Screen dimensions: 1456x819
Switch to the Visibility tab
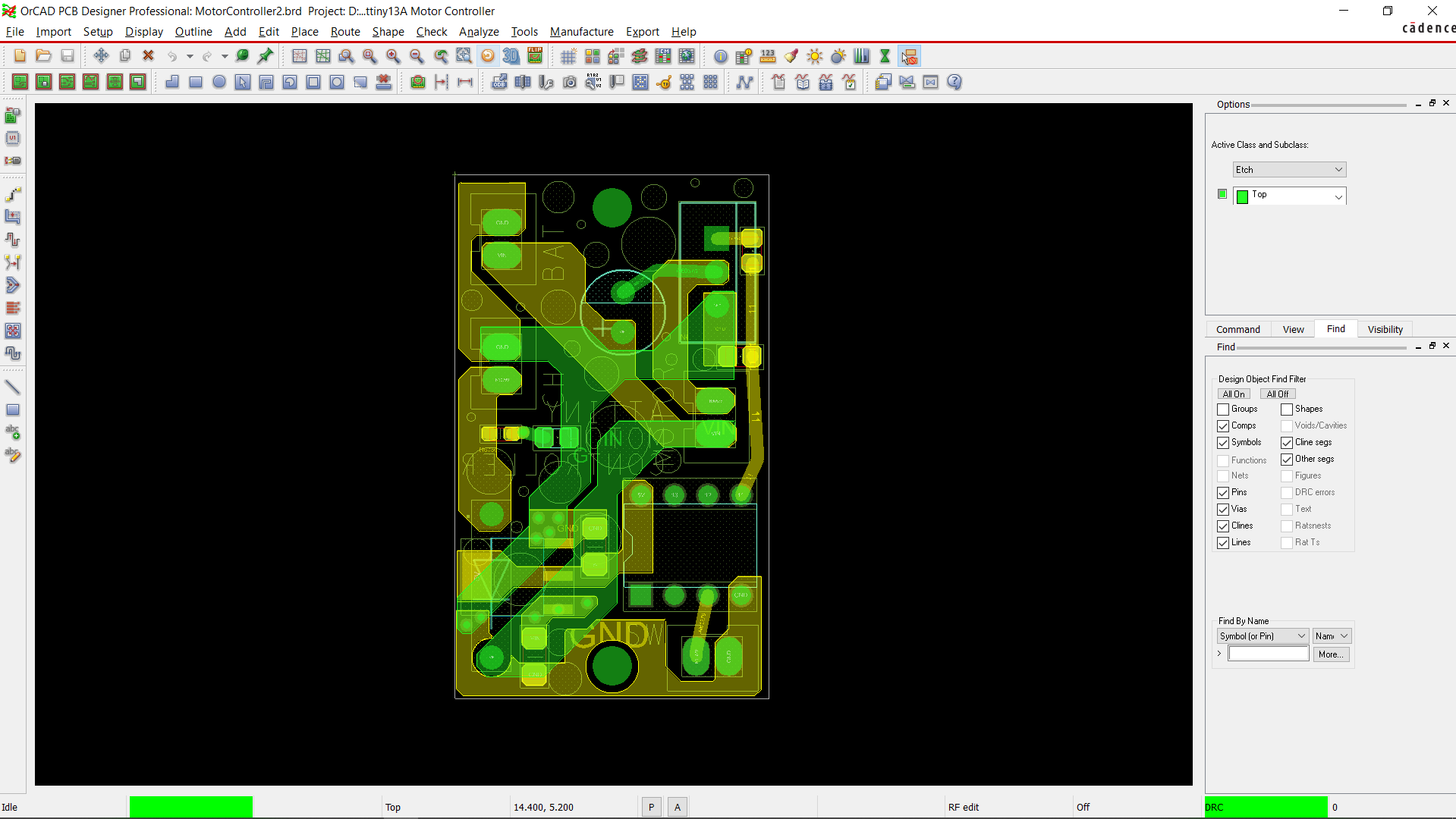click(1385, 329)
